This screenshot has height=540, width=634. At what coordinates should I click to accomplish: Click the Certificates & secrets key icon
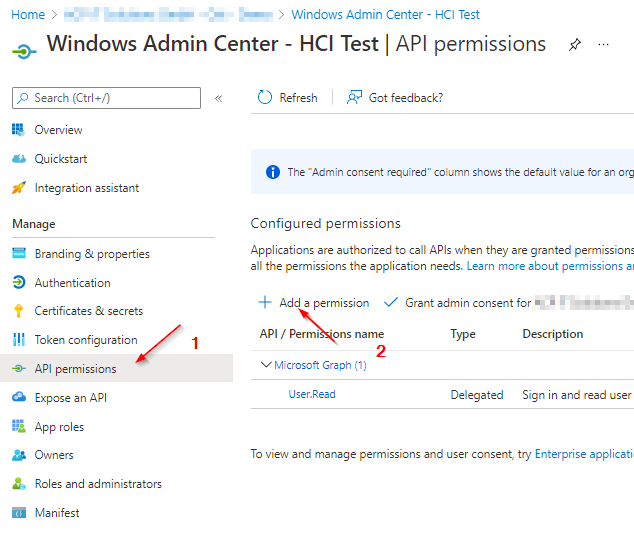[x=19, y=311]
